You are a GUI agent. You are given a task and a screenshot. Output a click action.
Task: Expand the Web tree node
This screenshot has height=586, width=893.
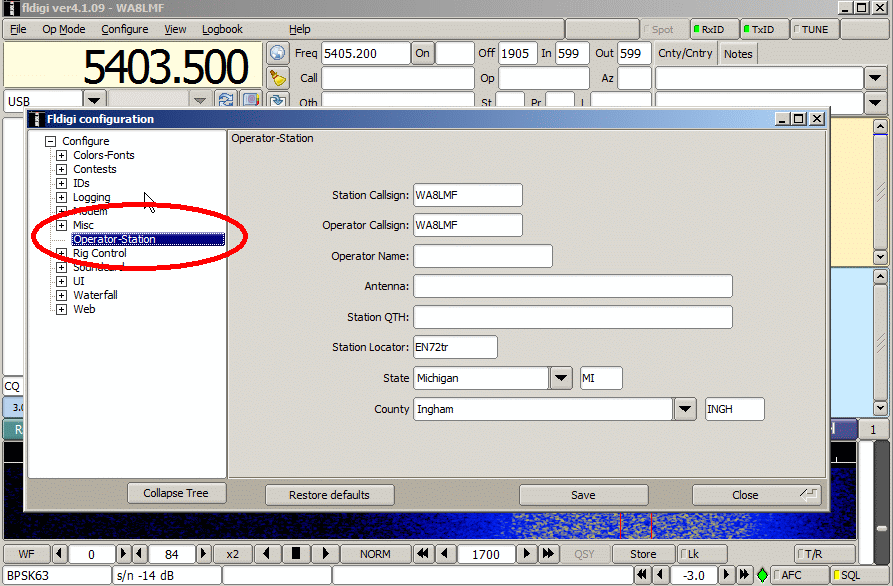(62, 309)
